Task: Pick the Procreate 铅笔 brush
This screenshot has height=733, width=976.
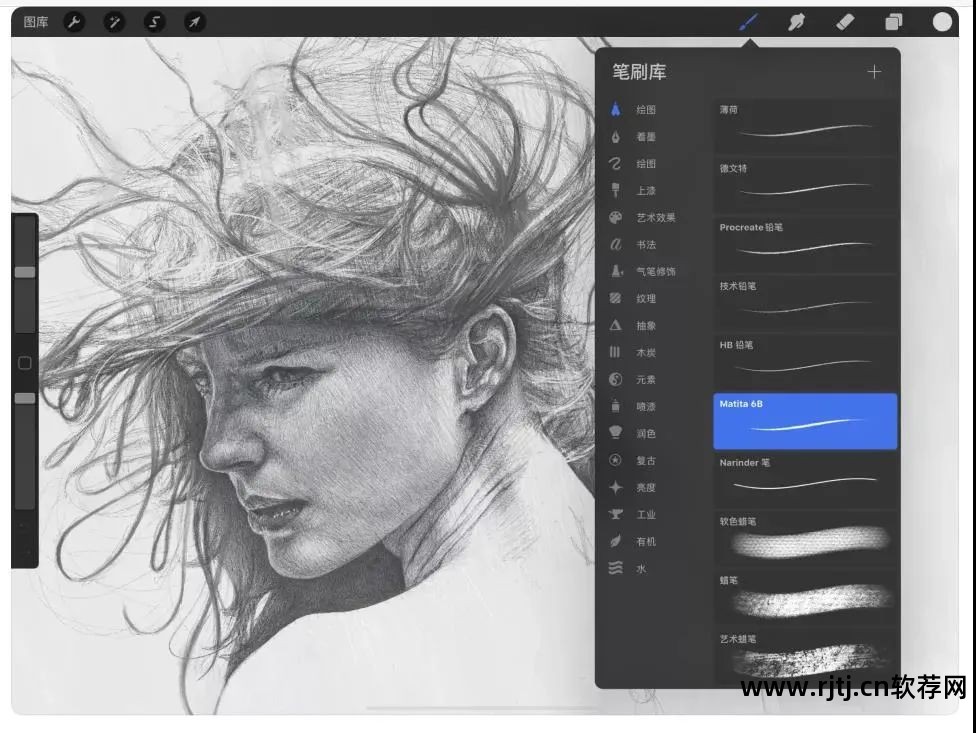Action: pos(805,242)
